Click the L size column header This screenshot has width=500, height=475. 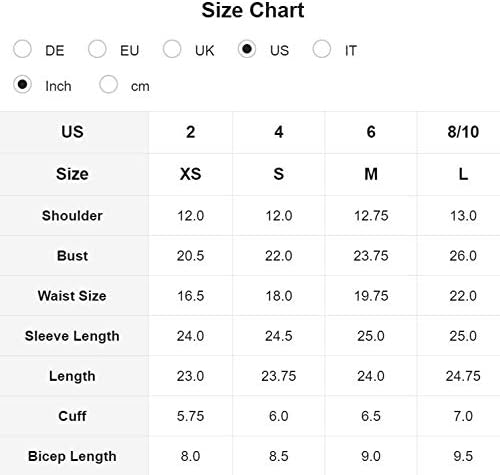tap(463, 174)
